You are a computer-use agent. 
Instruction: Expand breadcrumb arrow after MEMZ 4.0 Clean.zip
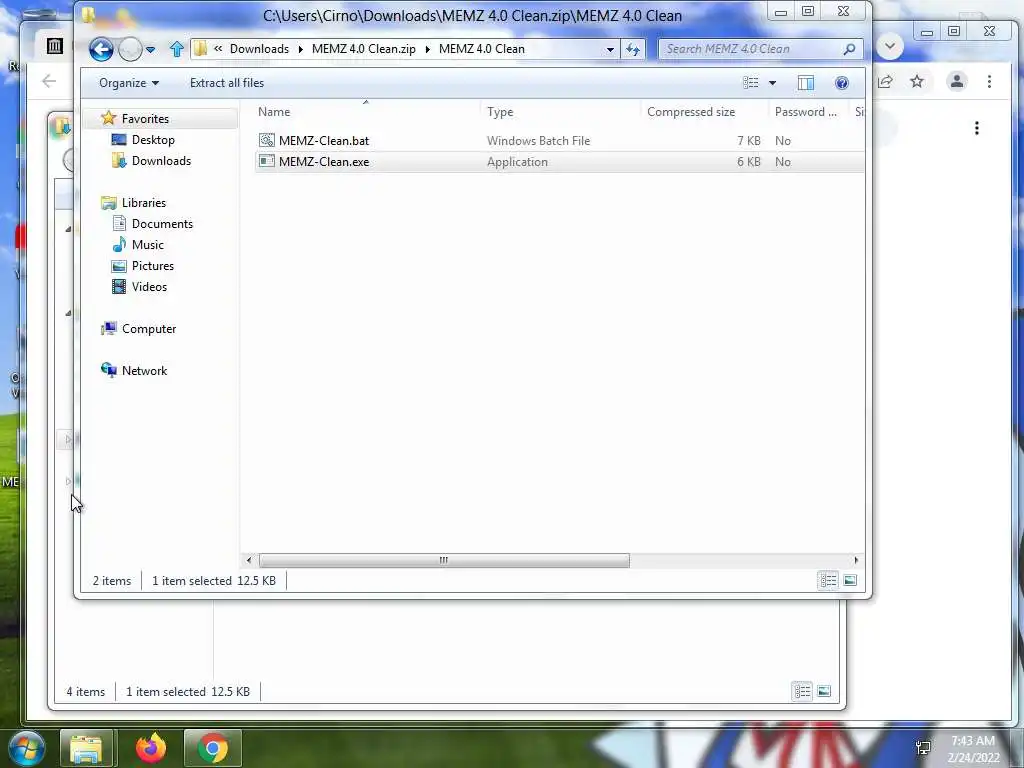point(428,49)
